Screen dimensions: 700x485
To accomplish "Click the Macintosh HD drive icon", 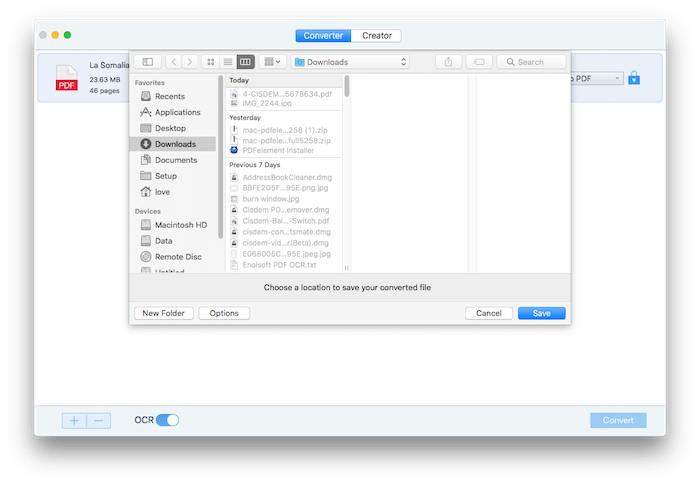I will point(146,225).
